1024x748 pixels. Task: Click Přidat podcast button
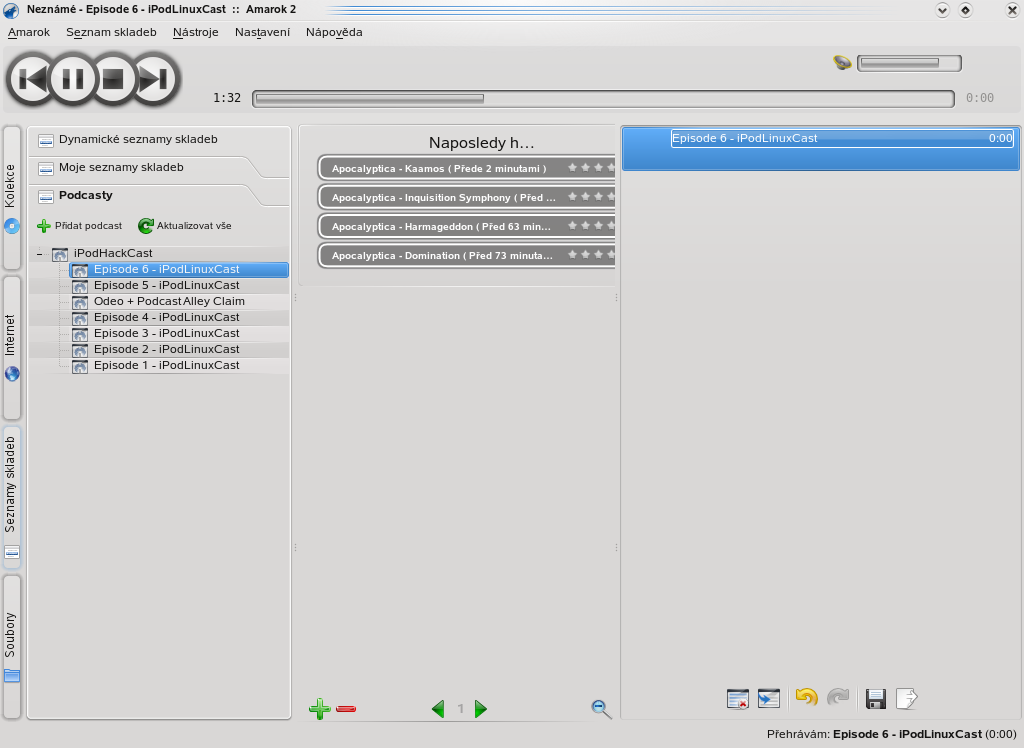pyautogui.click(x=79, y=226)
